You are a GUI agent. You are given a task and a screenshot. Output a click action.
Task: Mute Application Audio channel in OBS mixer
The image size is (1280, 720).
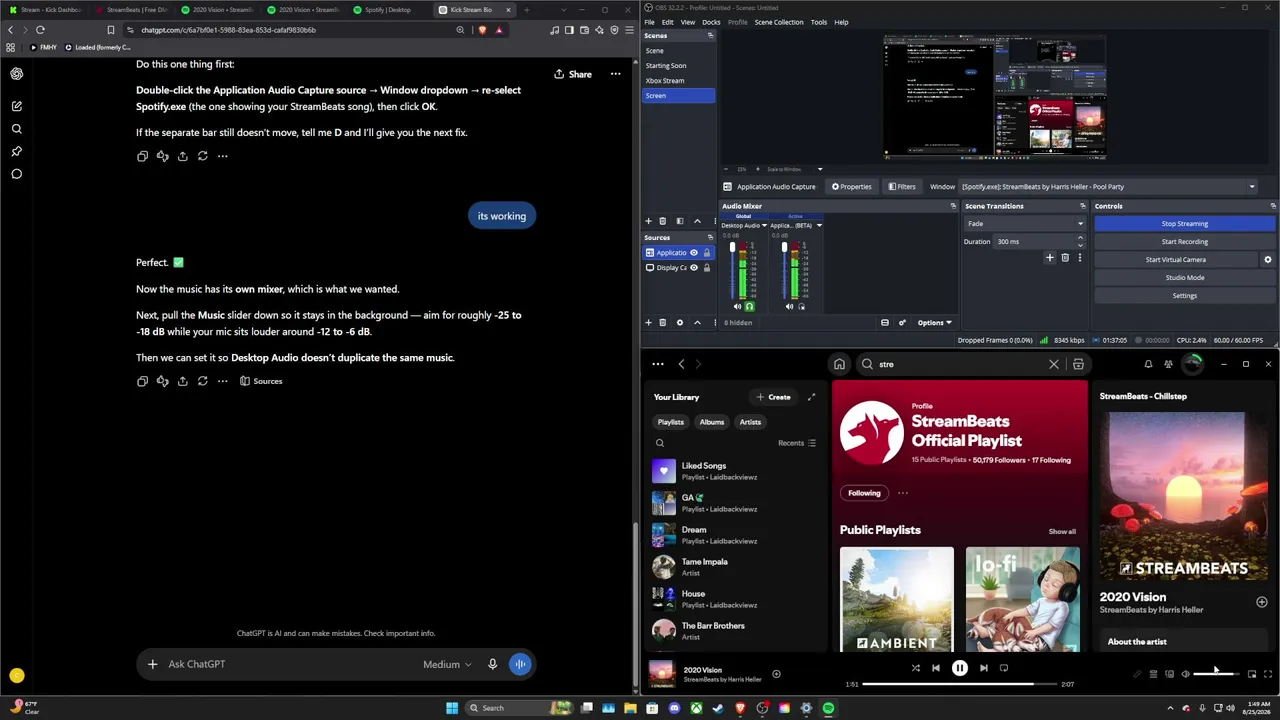tap(789, 307)
